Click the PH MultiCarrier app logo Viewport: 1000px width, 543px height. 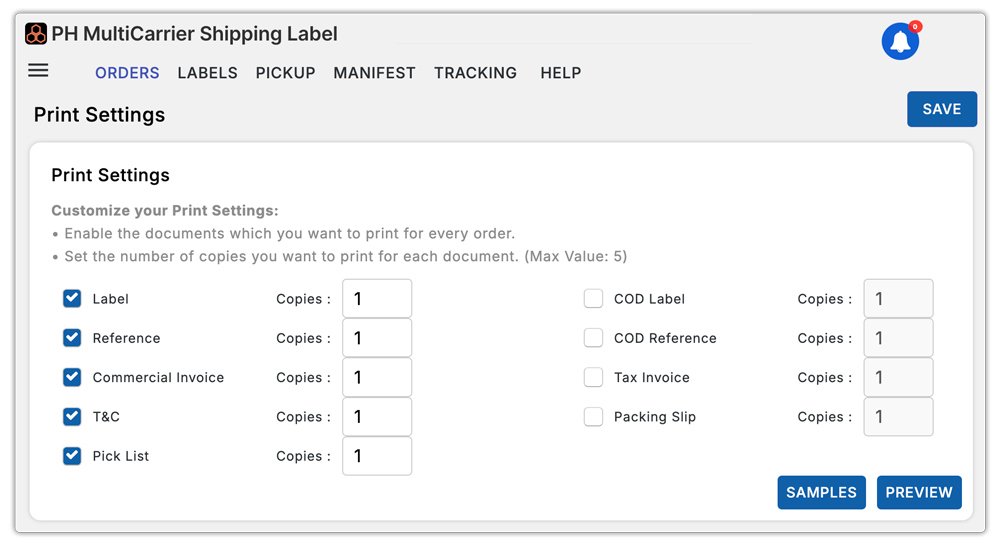[36, 33]
